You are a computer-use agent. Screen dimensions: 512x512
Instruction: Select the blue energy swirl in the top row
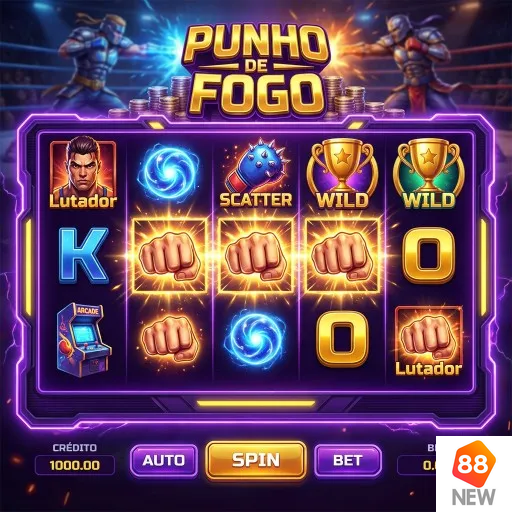pyautogui.click(x=169, y=173)
